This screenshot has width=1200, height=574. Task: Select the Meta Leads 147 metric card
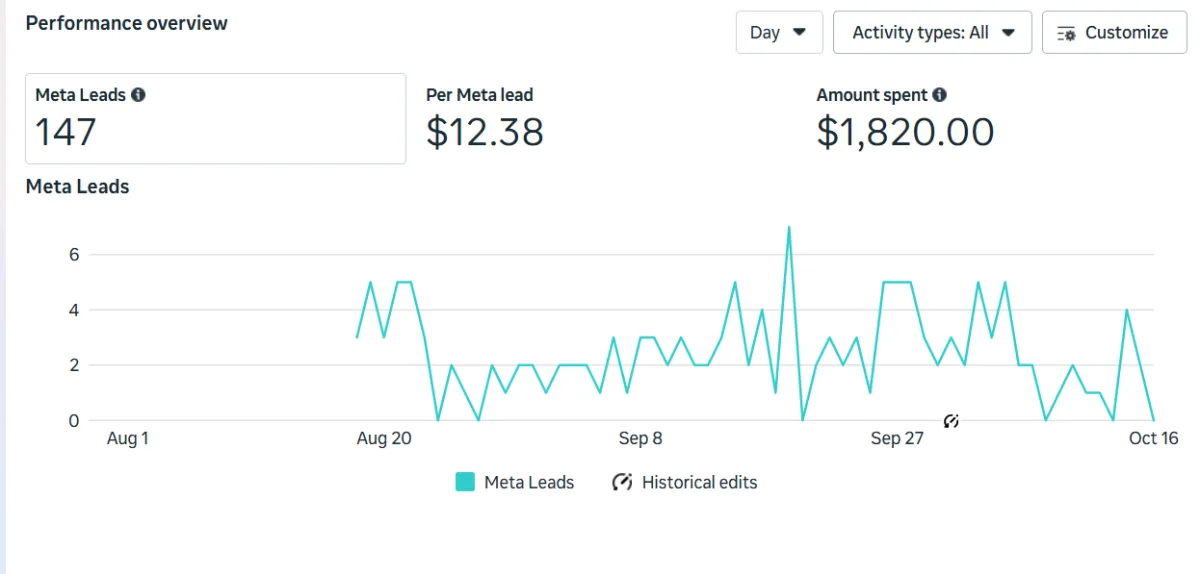click(x=215, y=118)
